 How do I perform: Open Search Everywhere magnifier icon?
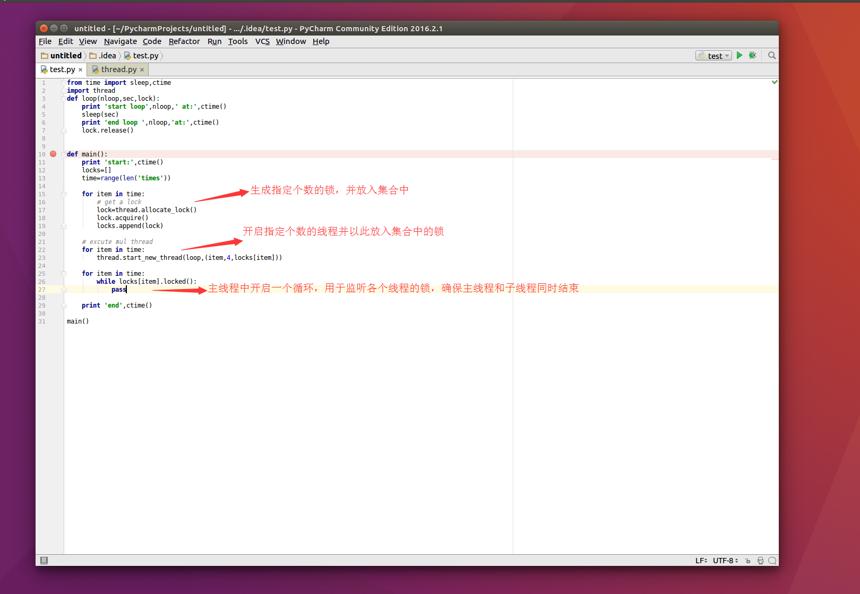(772, 55)
